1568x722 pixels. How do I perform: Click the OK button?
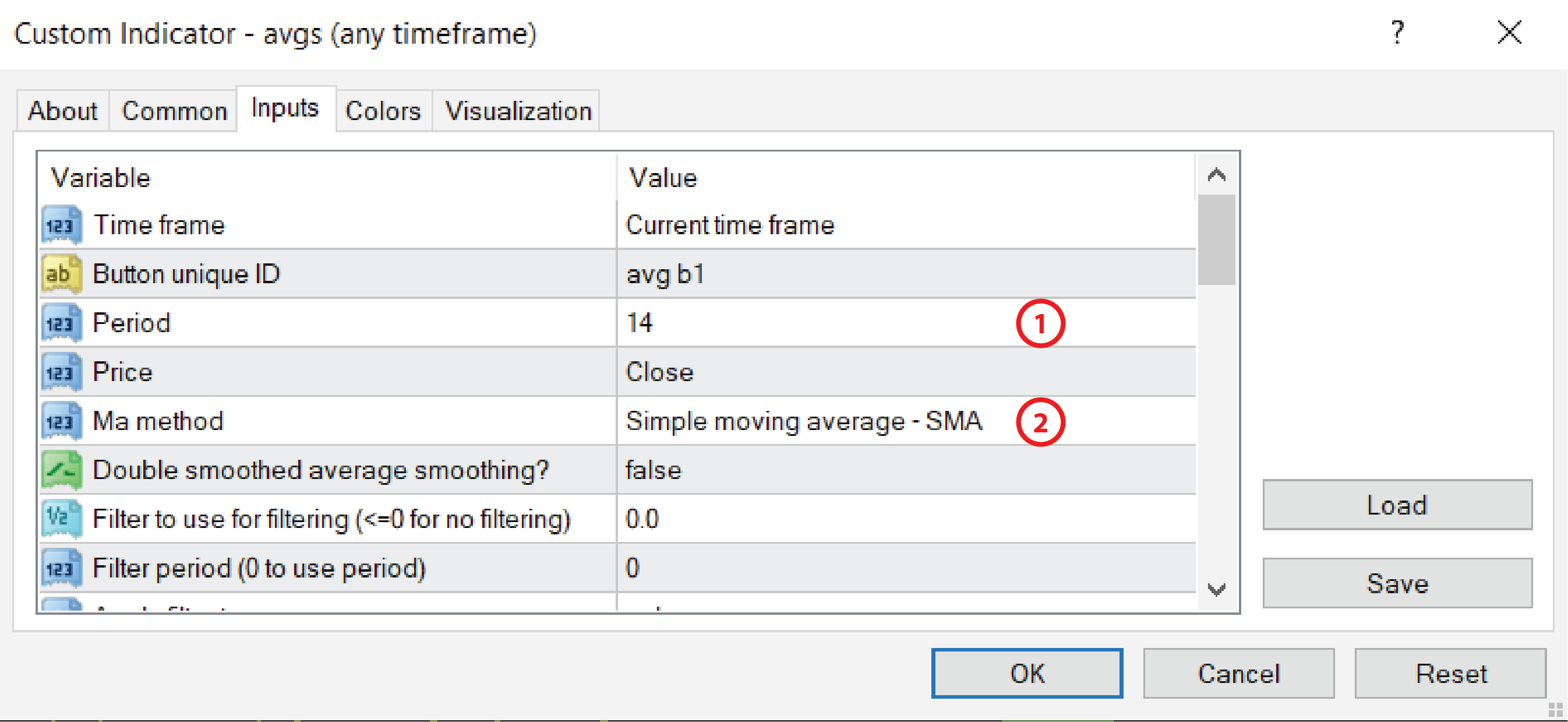coord(1027,673)
